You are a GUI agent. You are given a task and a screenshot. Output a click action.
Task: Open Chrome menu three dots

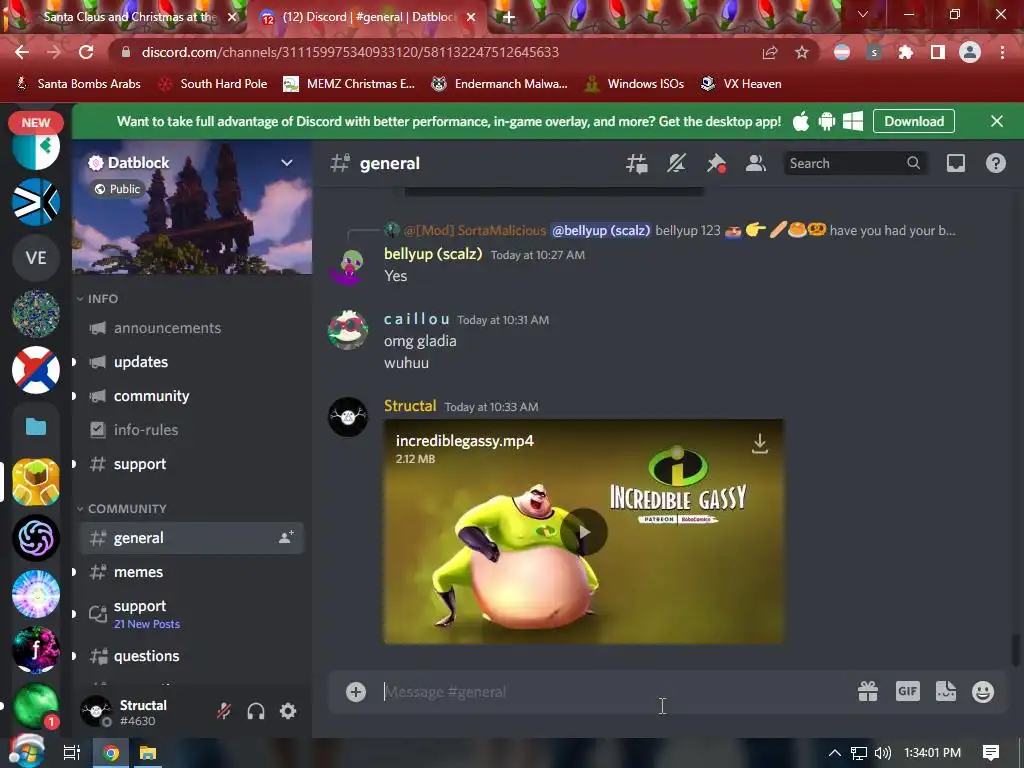1002,52
